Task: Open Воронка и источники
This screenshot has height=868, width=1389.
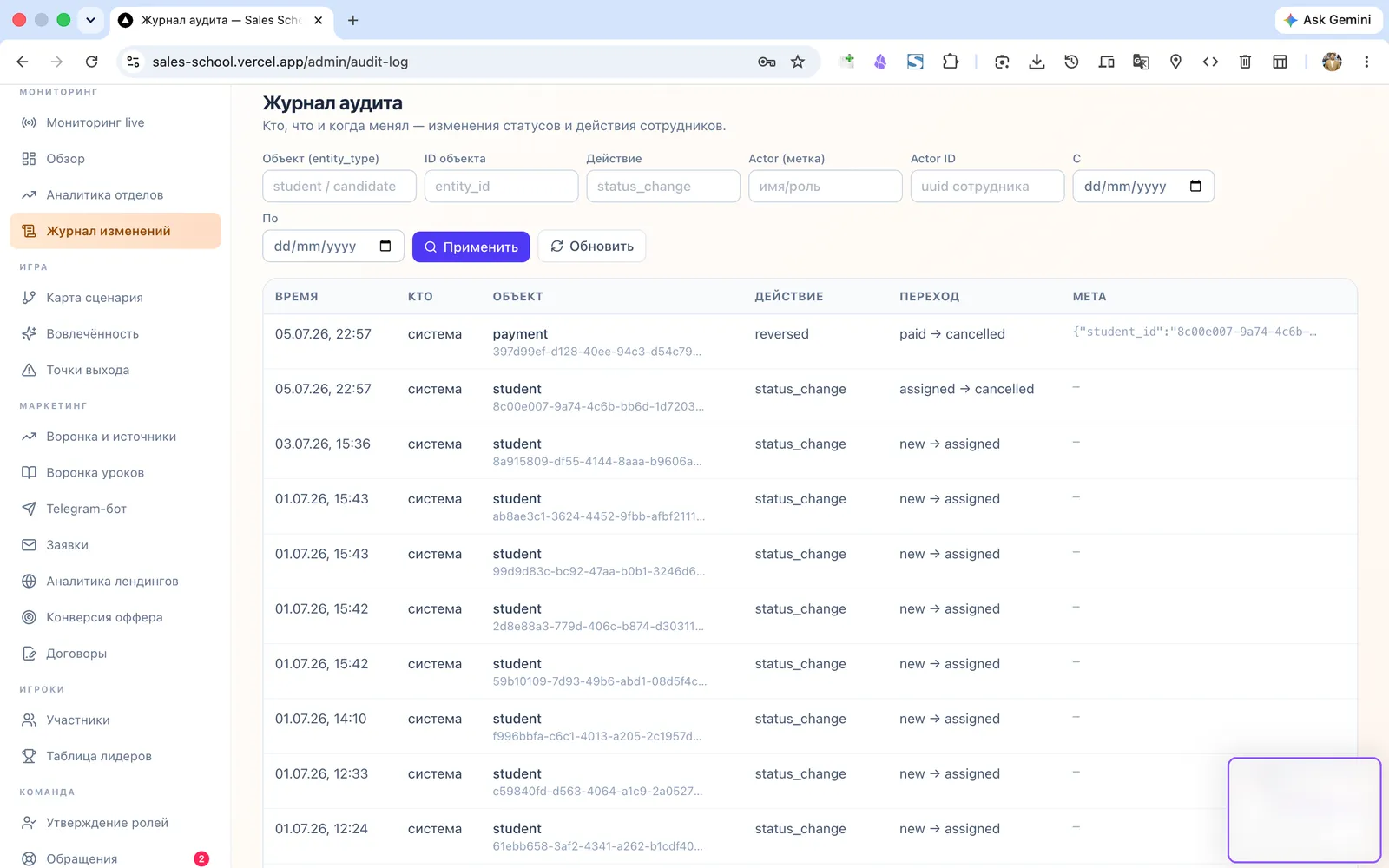Action: [115, 437]
